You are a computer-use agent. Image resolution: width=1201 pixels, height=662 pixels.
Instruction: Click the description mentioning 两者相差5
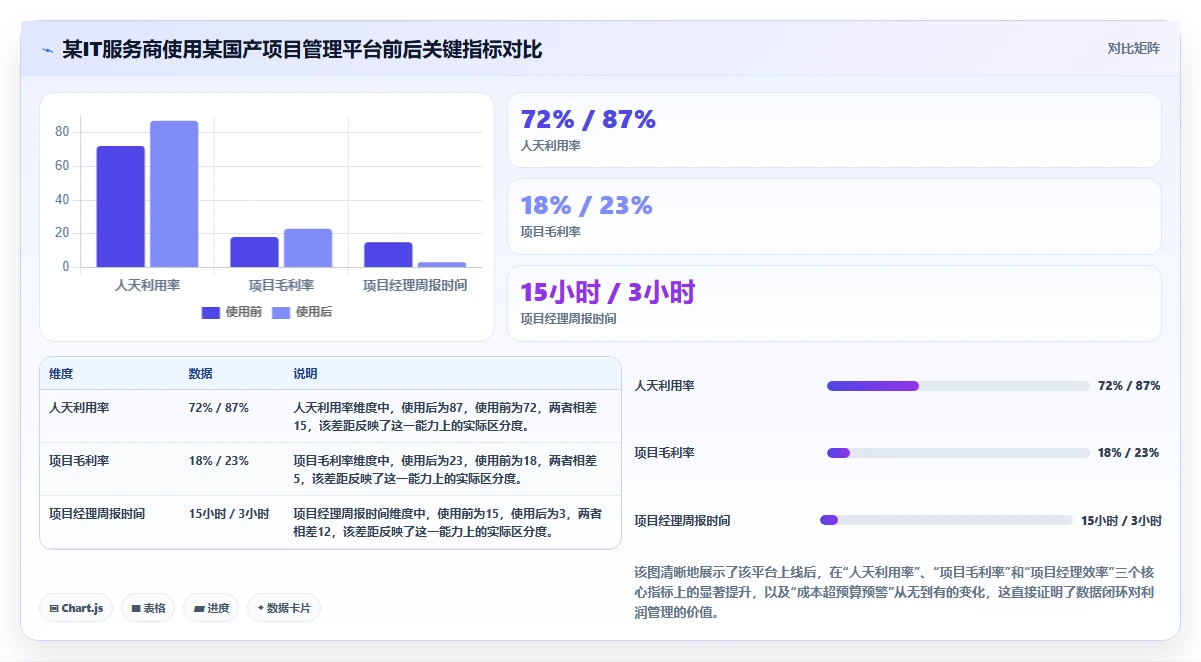[445, 469]
